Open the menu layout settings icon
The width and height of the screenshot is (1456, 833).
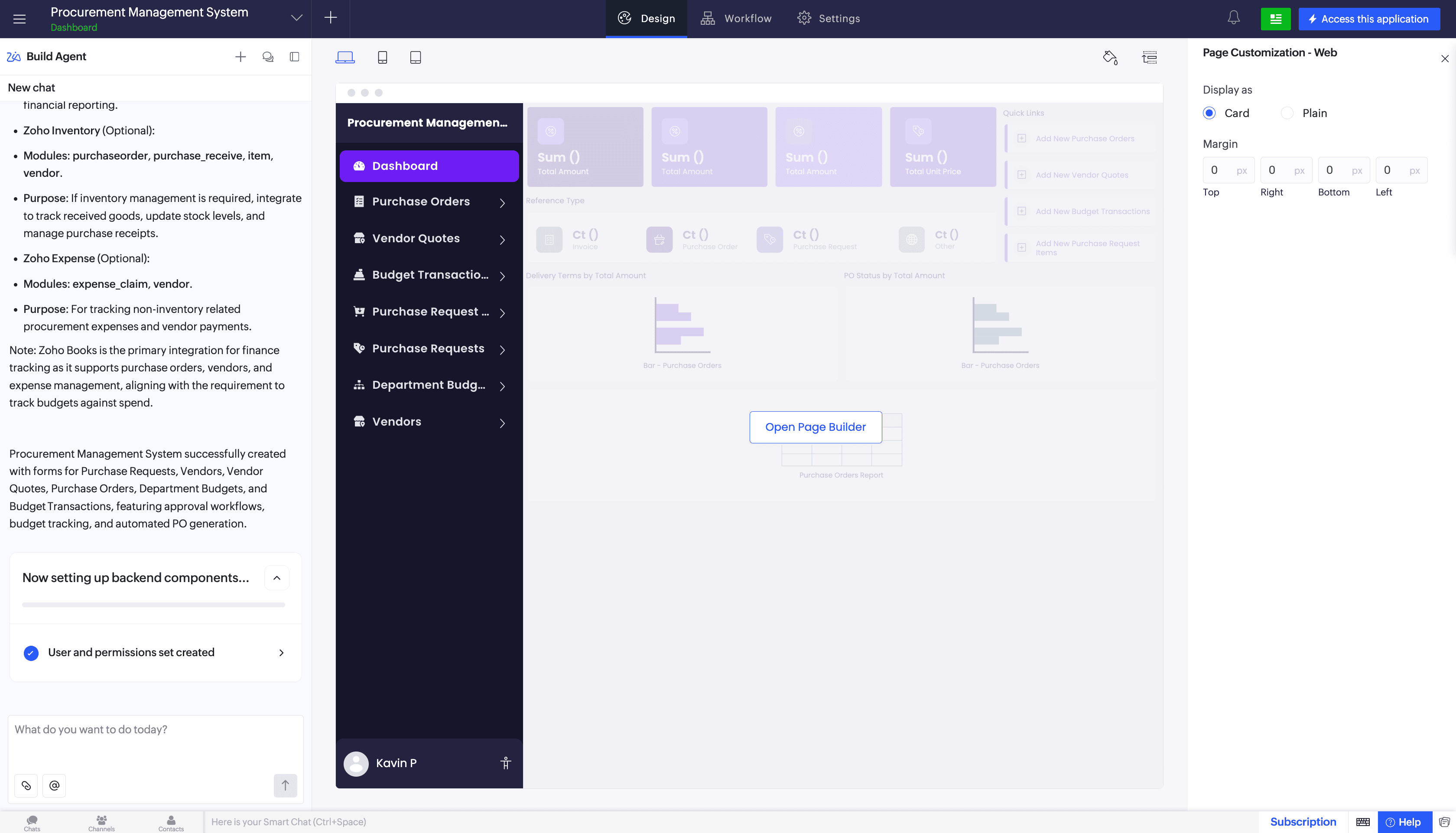point(1150,57)
